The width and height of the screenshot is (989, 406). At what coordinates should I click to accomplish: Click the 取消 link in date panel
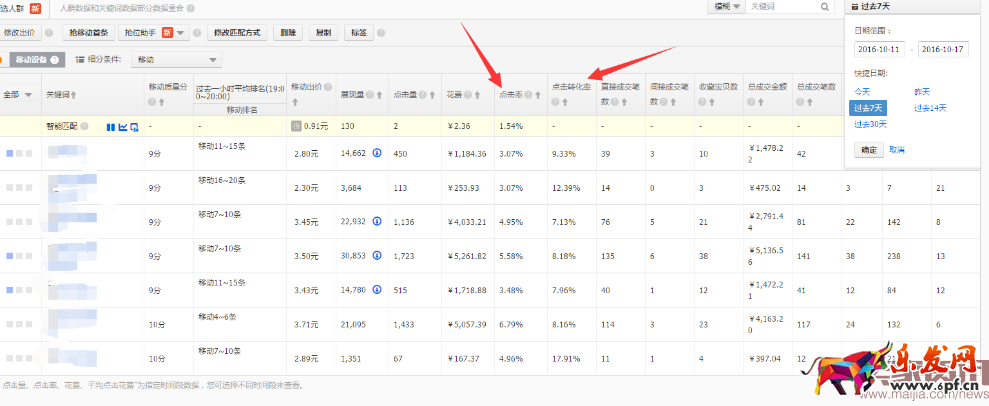[897, 149]
